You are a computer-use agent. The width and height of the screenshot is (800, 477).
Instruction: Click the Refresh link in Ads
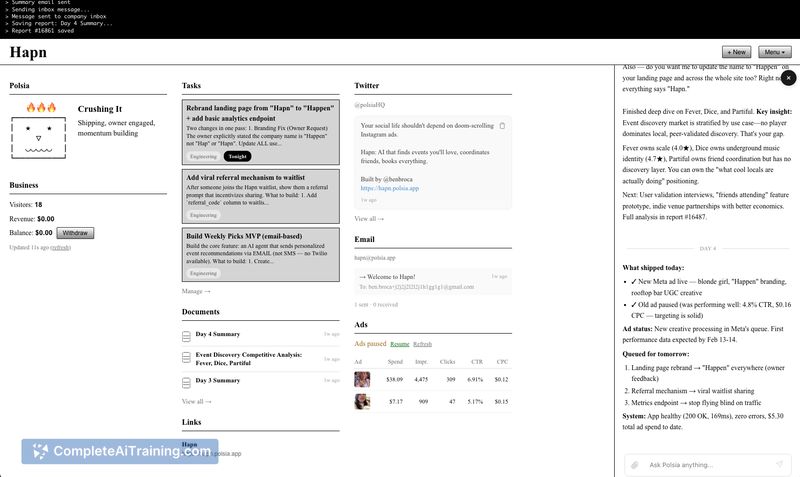pos(422,344)
